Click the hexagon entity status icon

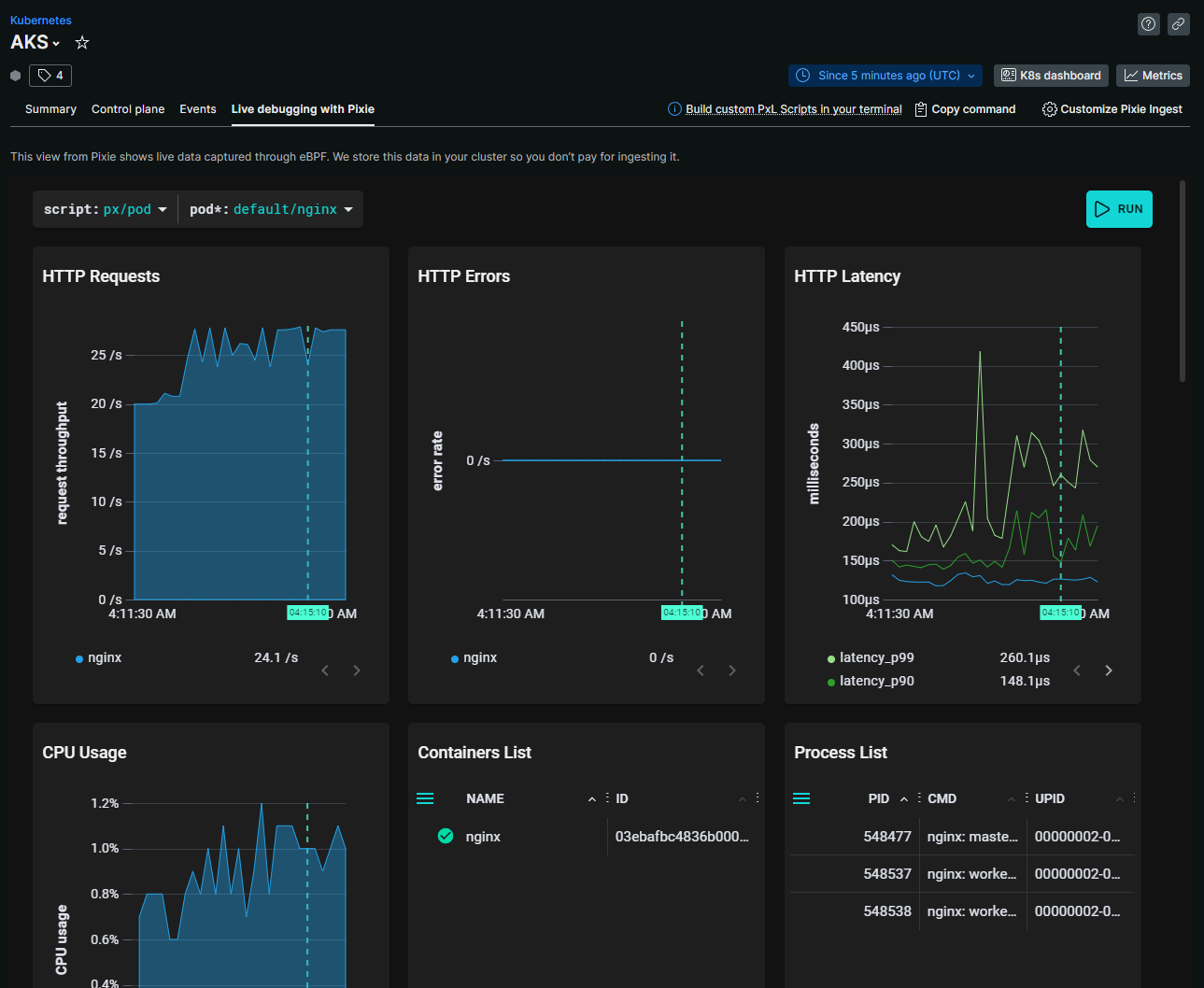[x=15, y=76]
